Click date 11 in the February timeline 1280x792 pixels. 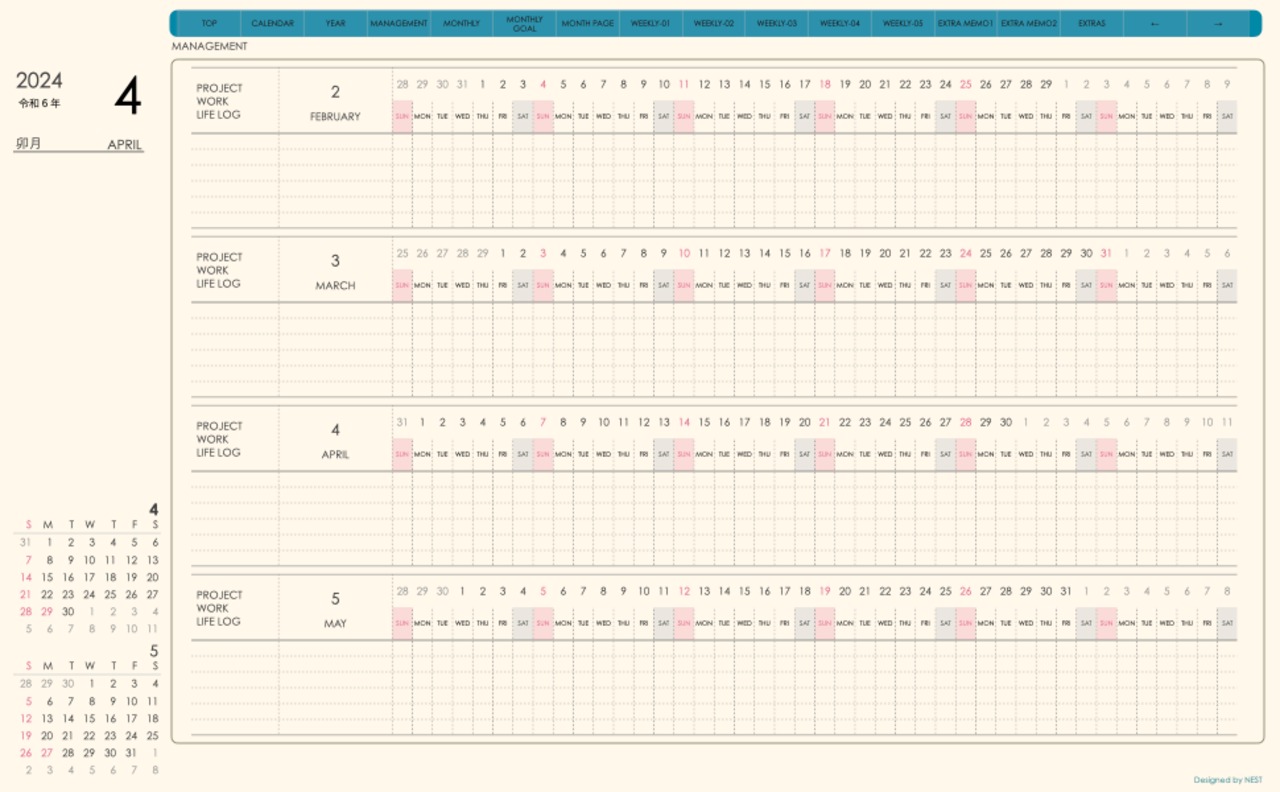tap(684, 85)
